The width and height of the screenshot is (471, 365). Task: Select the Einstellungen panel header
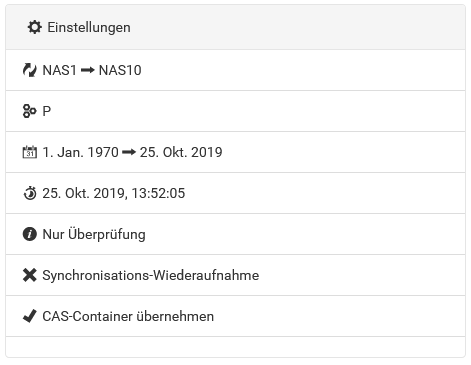[x=235, y=27]
